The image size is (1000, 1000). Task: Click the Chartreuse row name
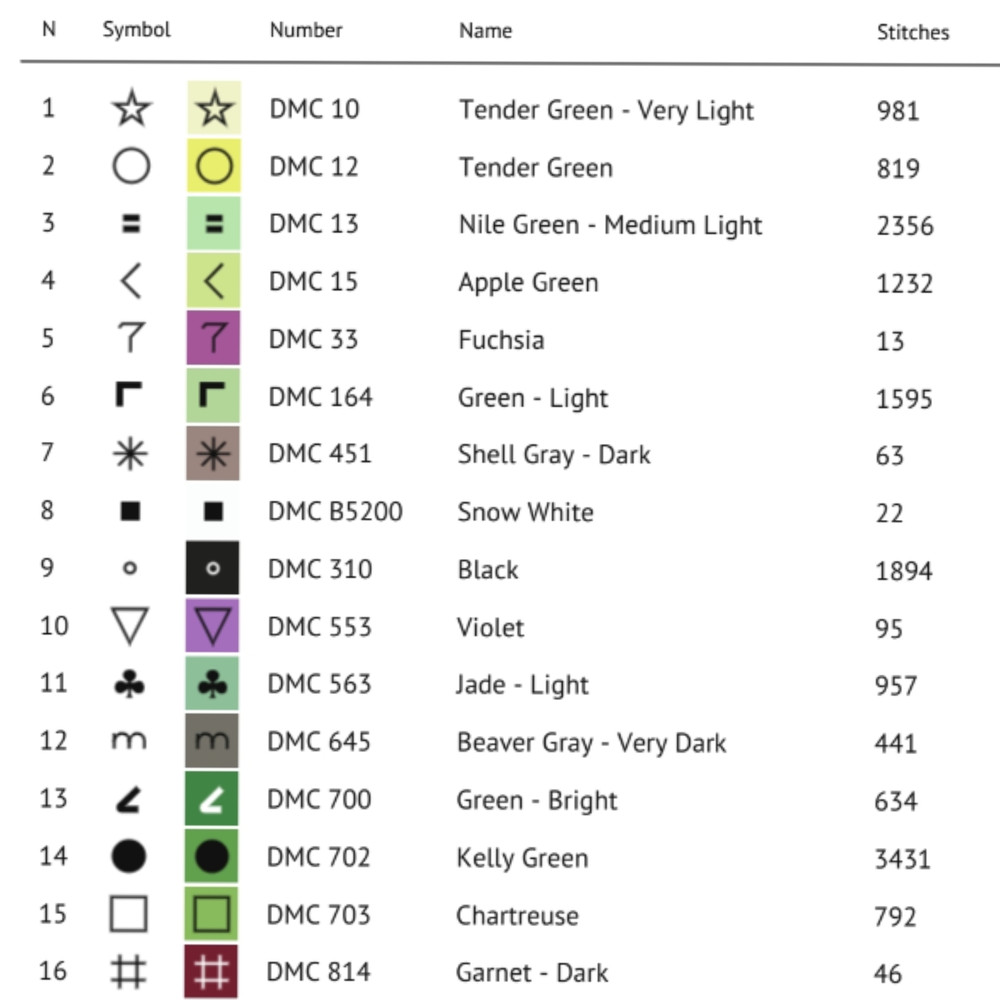(517, 915)
